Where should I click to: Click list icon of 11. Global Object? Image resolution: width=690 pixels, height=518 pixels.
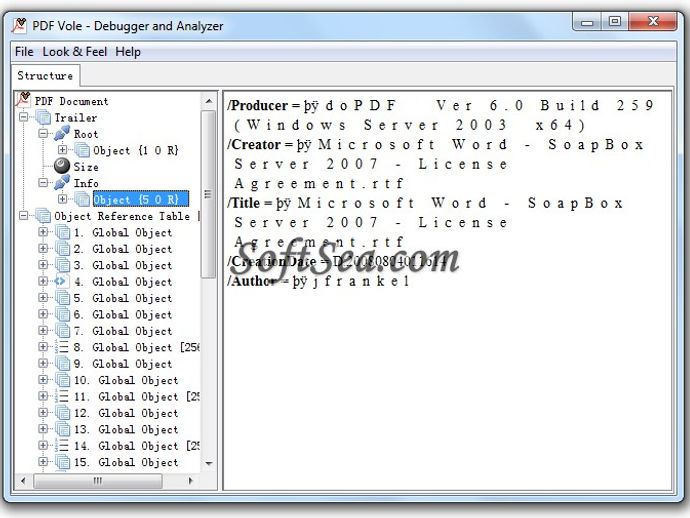pos(62,396)
